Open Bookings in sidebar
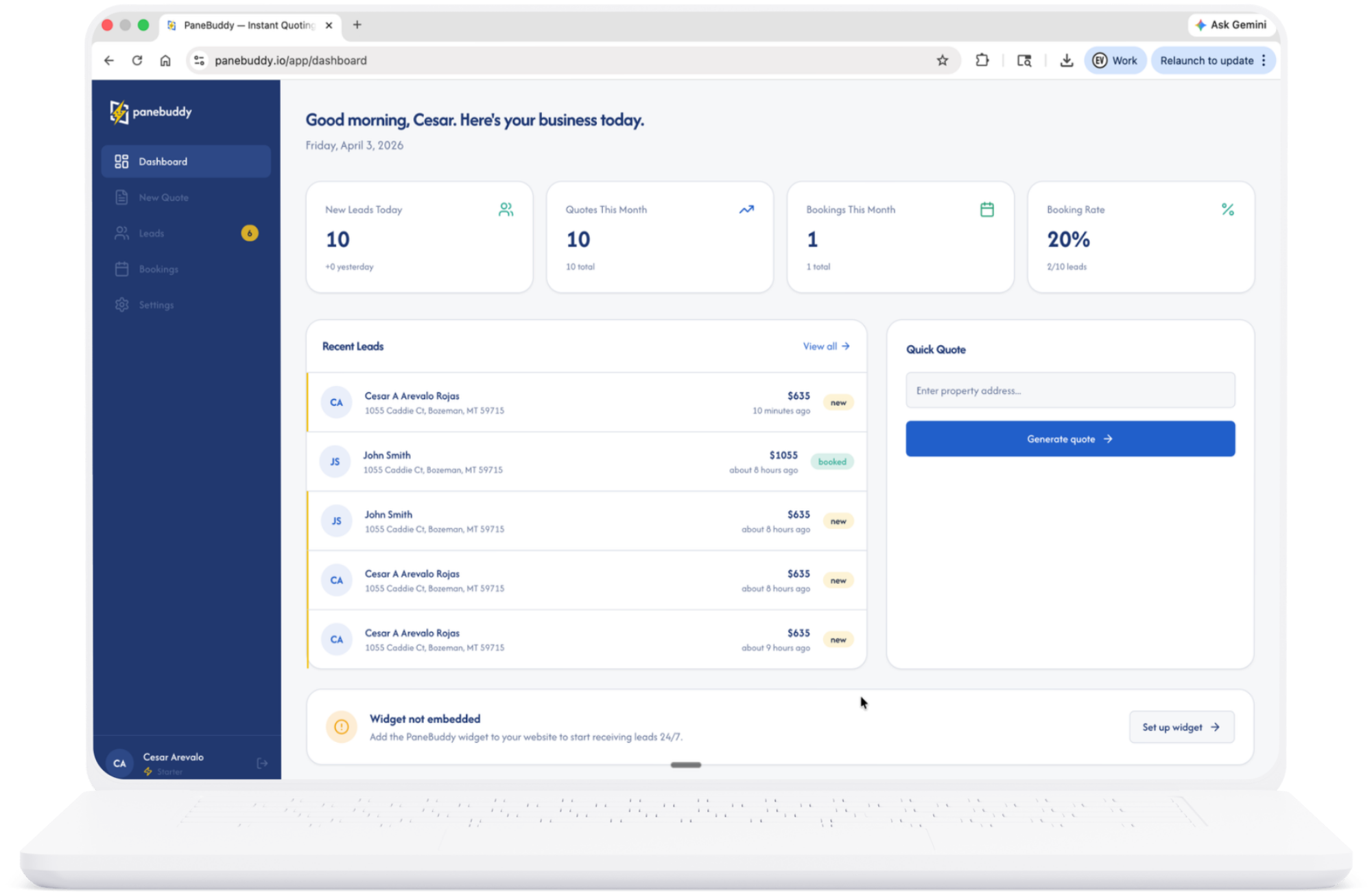 tap(186, 269)
